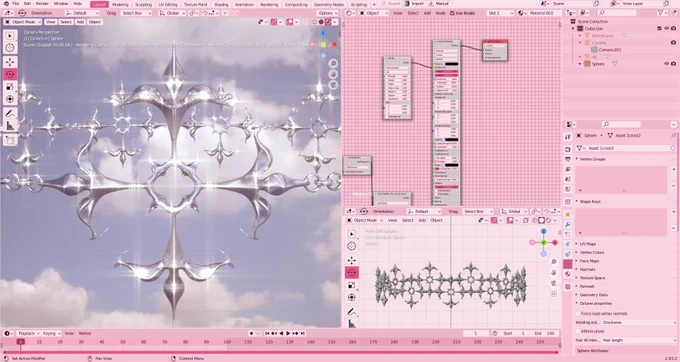
Task: Toggle the Camera row's render camera icon
Action: (x=673, y=42)
